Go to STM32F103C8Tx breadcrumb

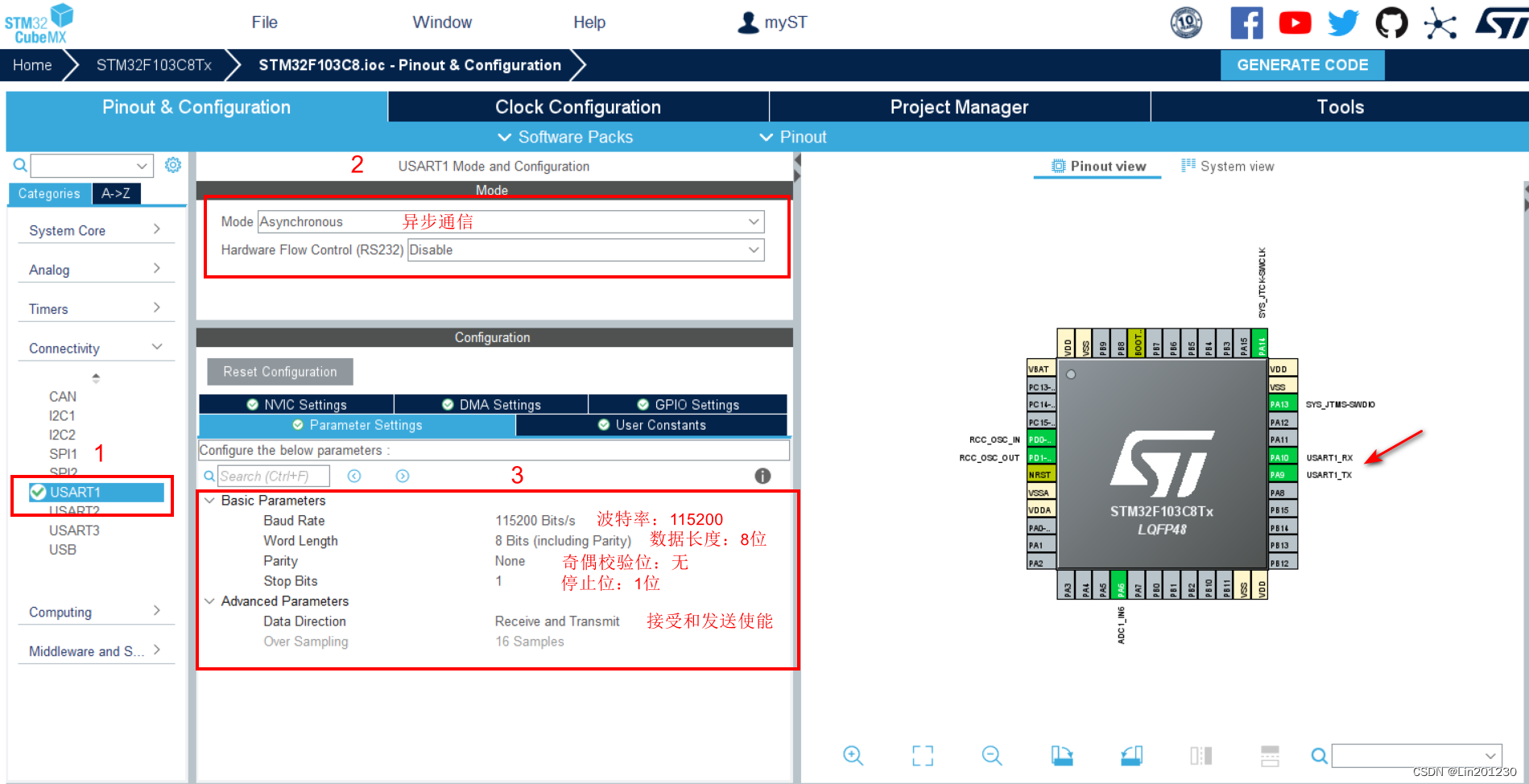click(154, 65)
